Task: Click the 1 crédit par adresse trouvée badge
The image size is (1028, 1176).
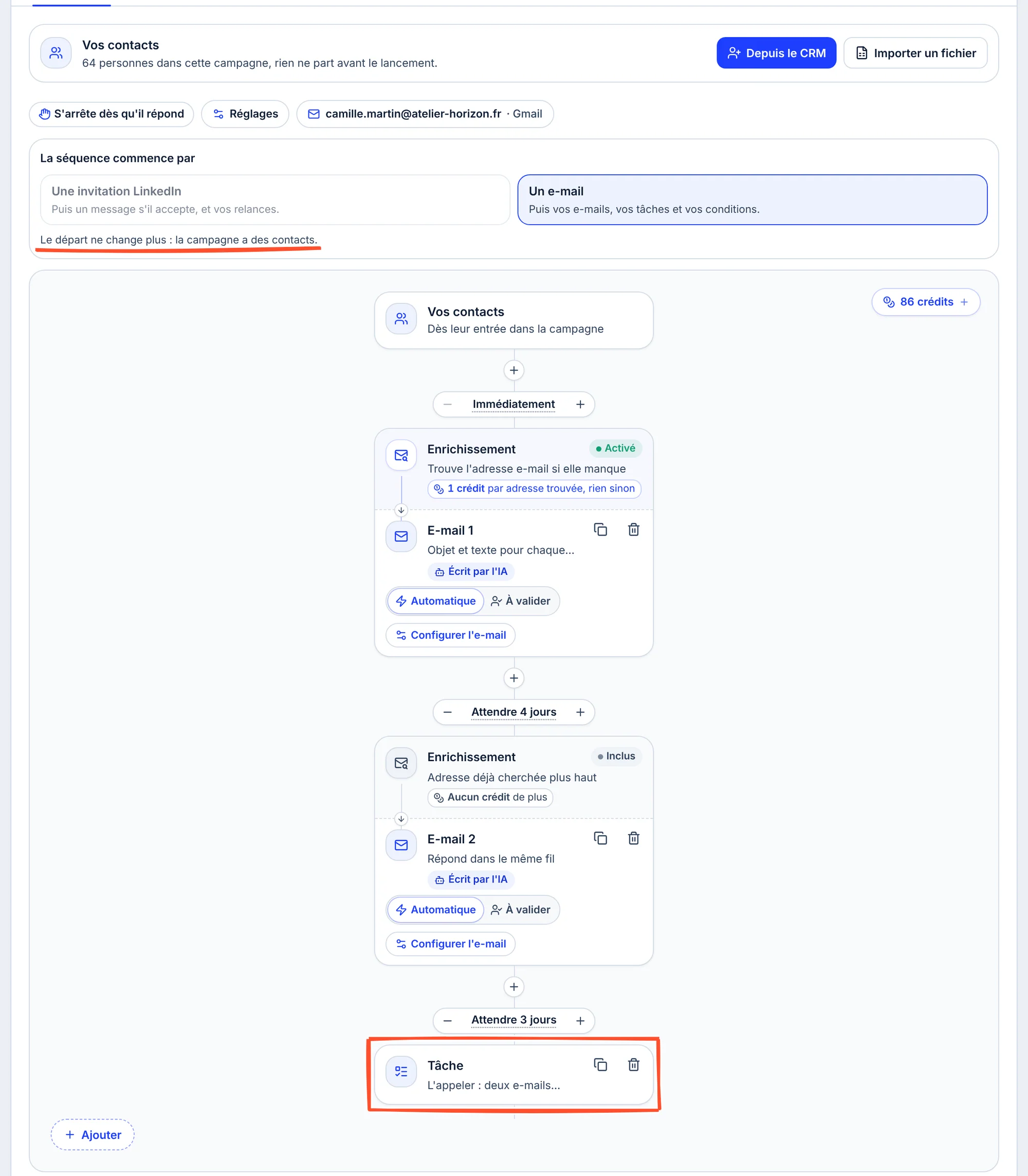Action: (x=534, y=489)
